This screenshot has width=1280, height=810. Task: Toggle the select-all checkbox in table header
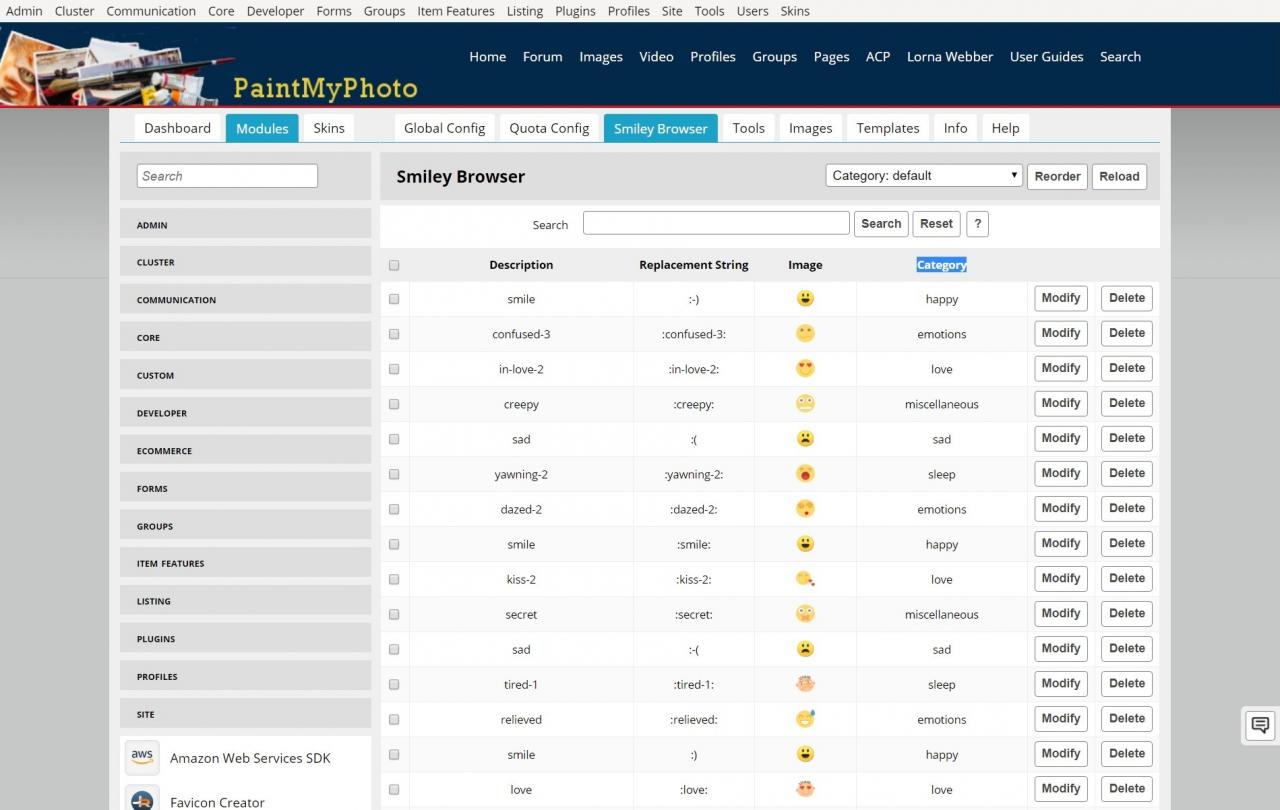[x=394, y=265]
